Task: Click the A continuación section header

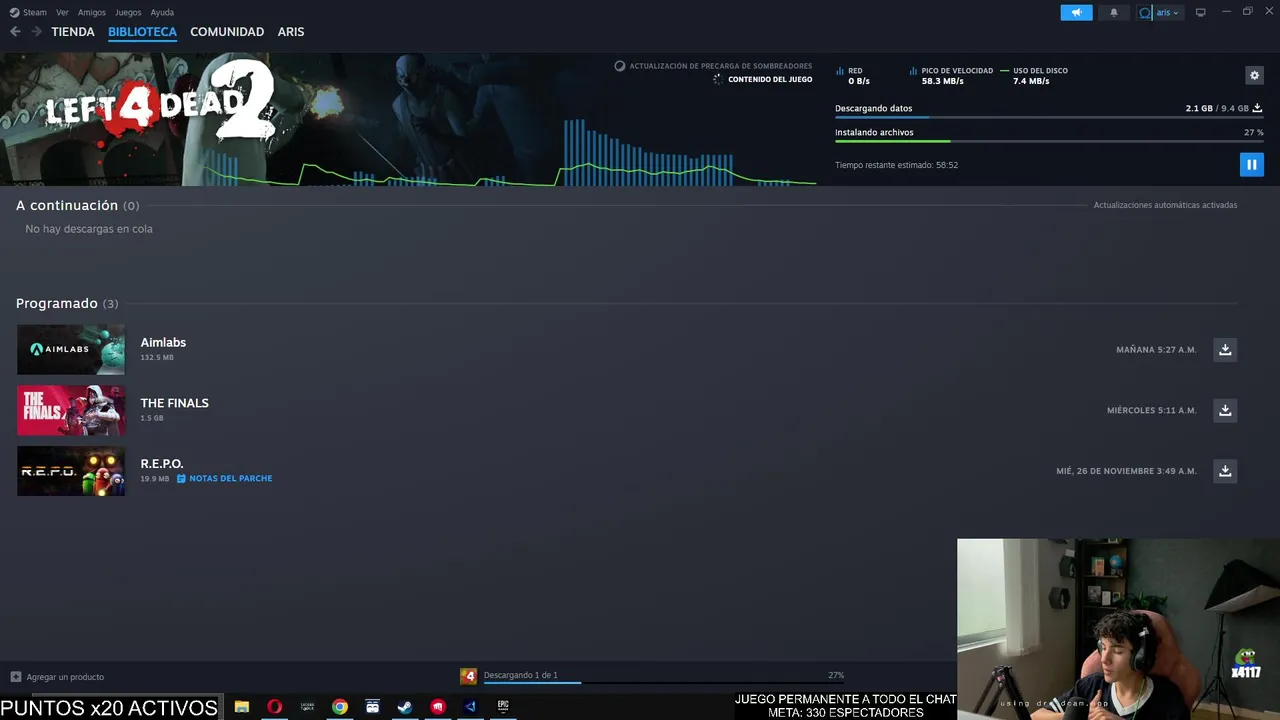Action: [77, 205]
